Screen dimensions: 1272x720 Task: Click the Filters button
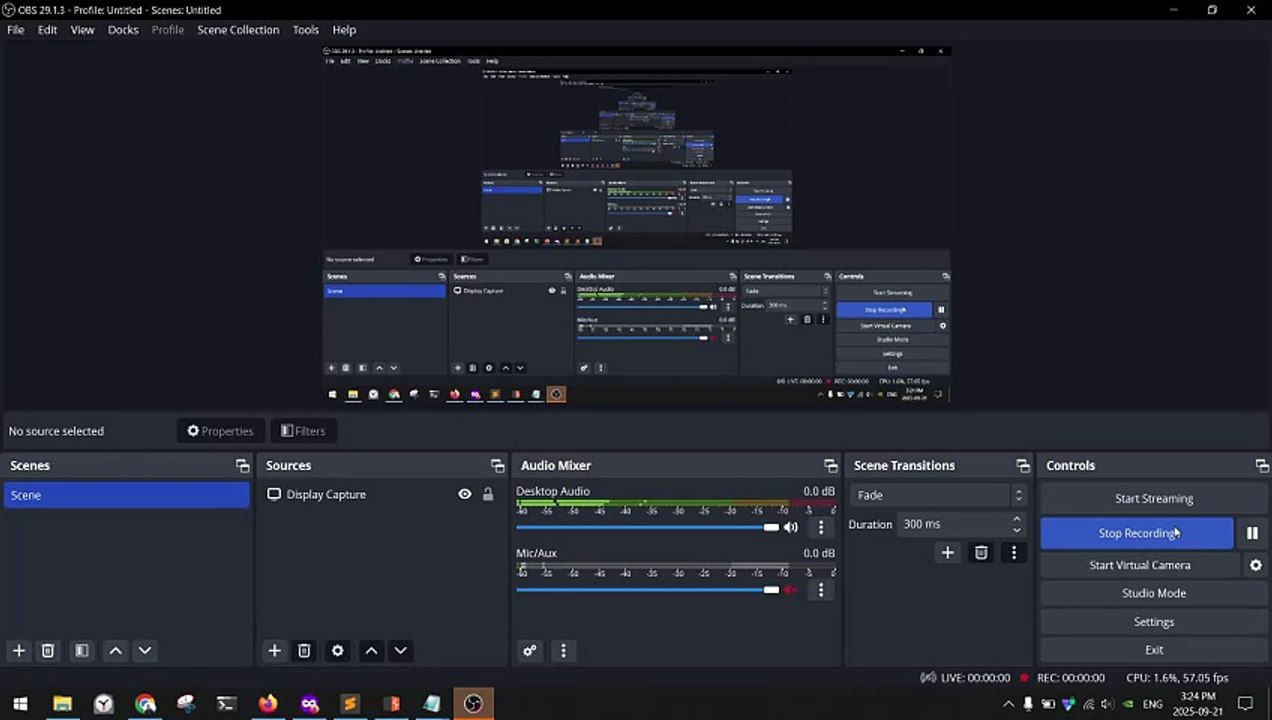303,431
